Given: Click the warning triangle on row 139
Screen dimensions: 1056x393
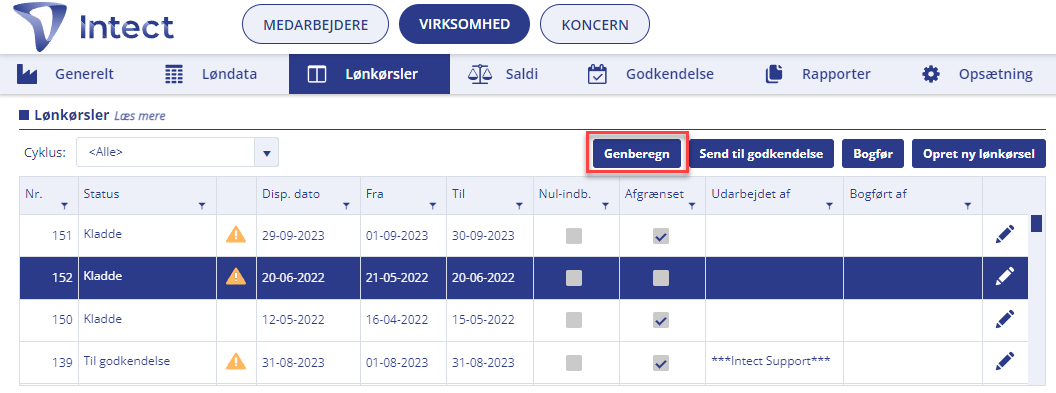Looking at the screenshot, I should tap(236, 361).
